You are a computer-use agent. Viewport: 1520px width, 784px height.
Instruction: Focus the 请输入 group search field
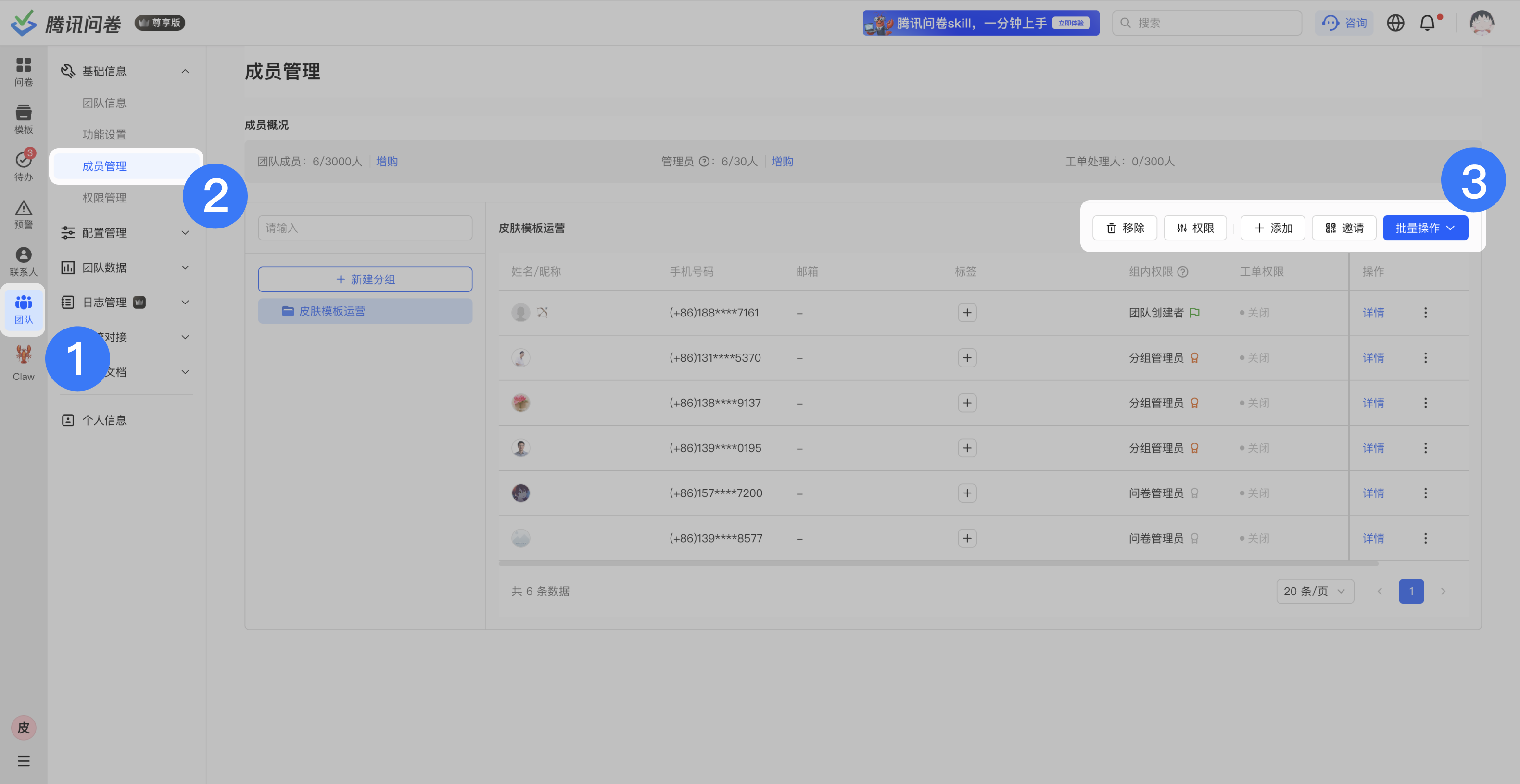point(365,228)
